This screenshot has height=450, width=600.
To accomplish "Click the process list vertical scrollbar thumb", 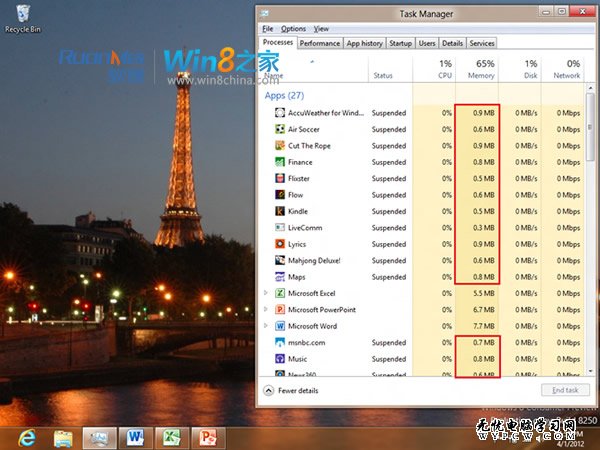I will (x=590, y=127).
